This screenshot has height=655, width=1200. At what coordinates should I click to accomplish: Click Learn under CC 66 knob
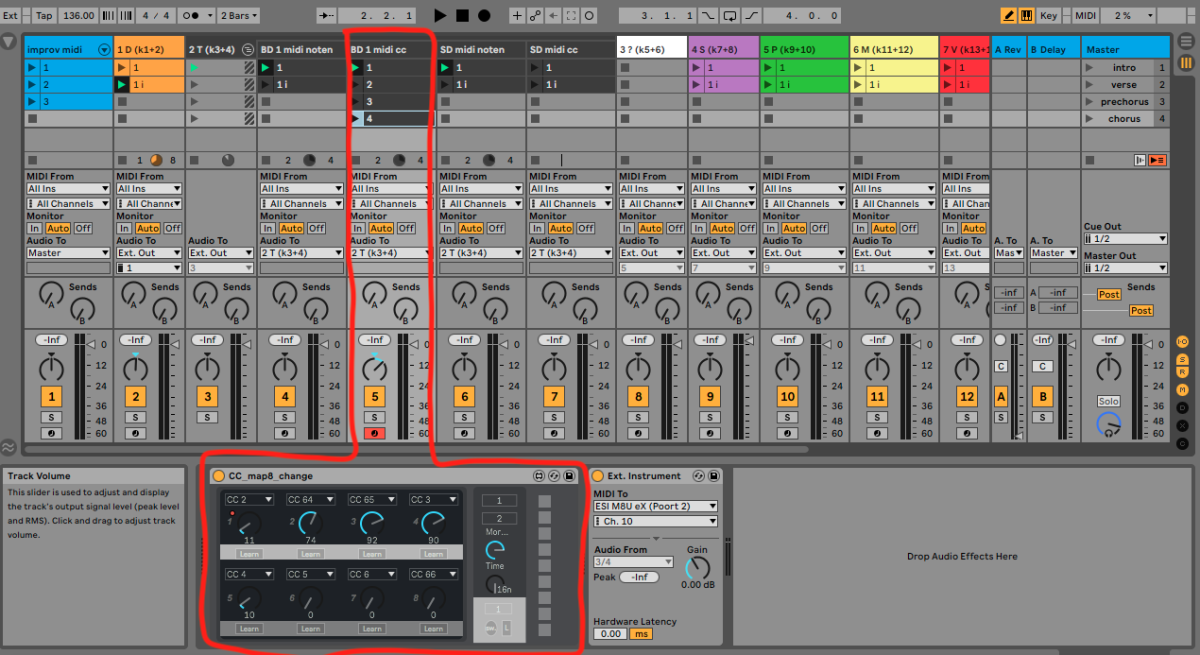coord(432,628)
